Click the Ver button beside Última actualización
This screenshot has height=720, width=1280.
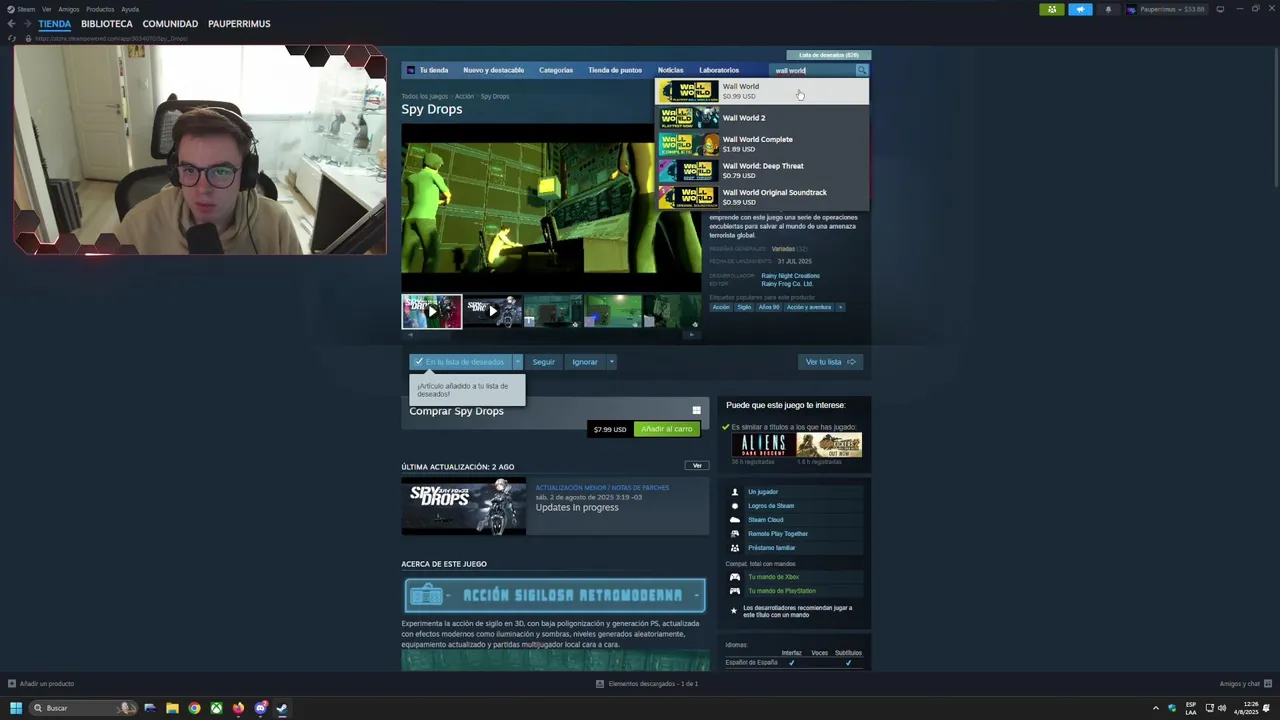(x=697, y=466)
